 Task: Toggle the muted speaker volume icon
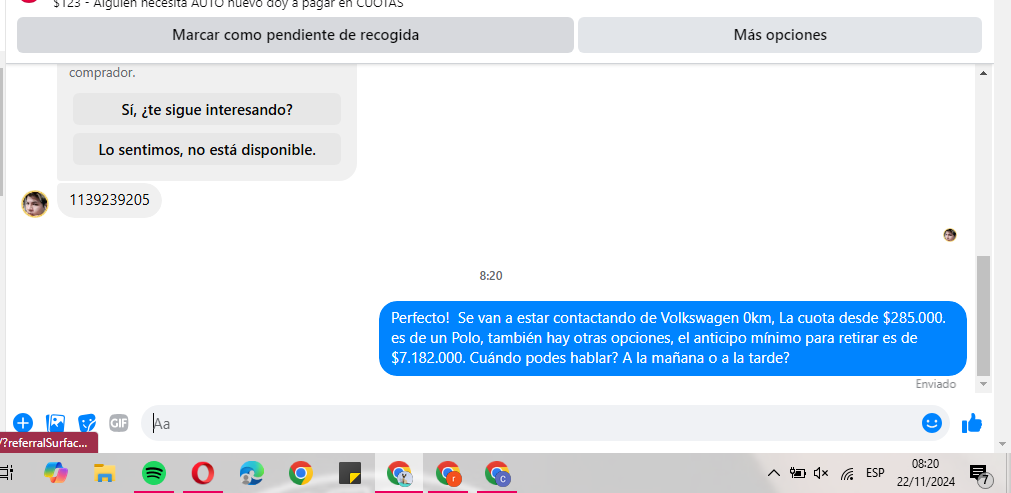821,474
